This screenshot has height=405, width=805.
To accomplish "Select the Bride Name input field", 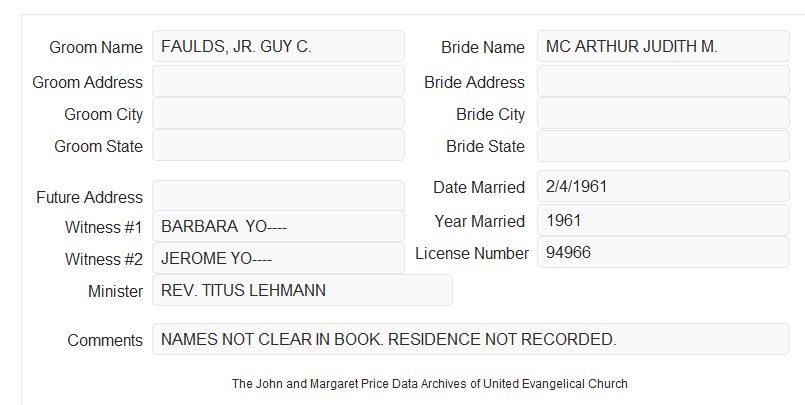I will [x=663, y=46].
